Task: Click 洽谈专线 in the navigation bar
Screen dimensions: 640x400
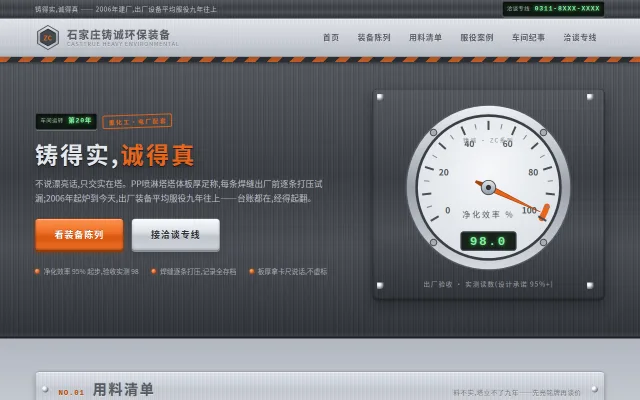Action: pos(580,38)
